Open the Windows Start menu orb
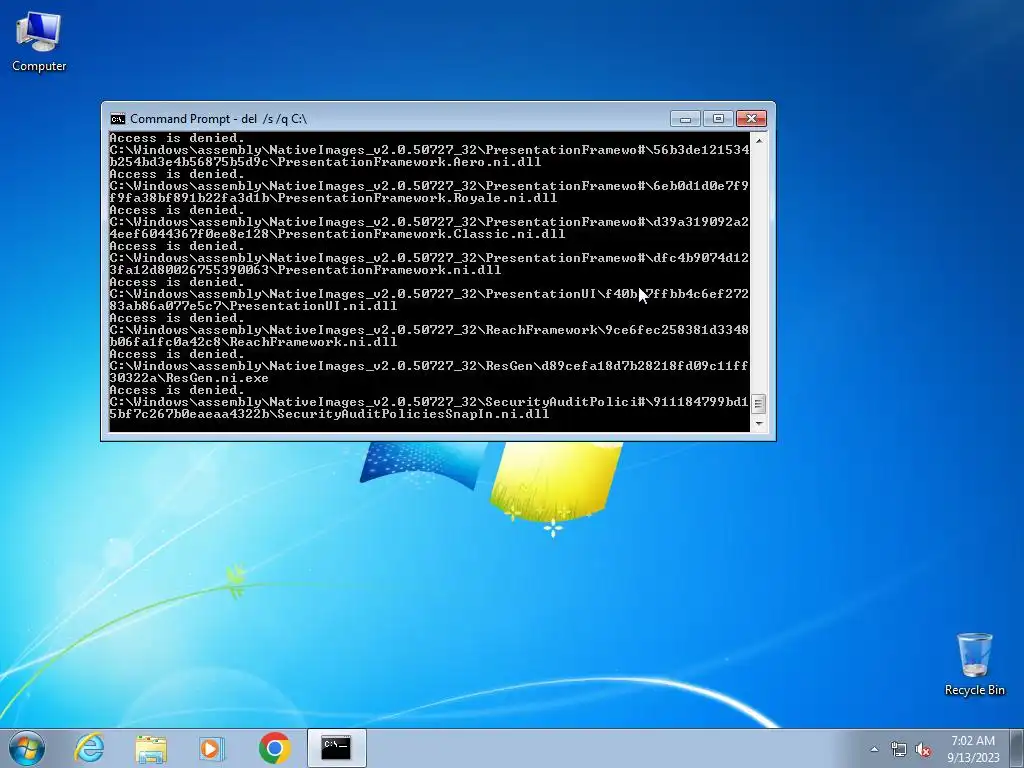This screenshot has width=1024, height=768. (27, 748)
